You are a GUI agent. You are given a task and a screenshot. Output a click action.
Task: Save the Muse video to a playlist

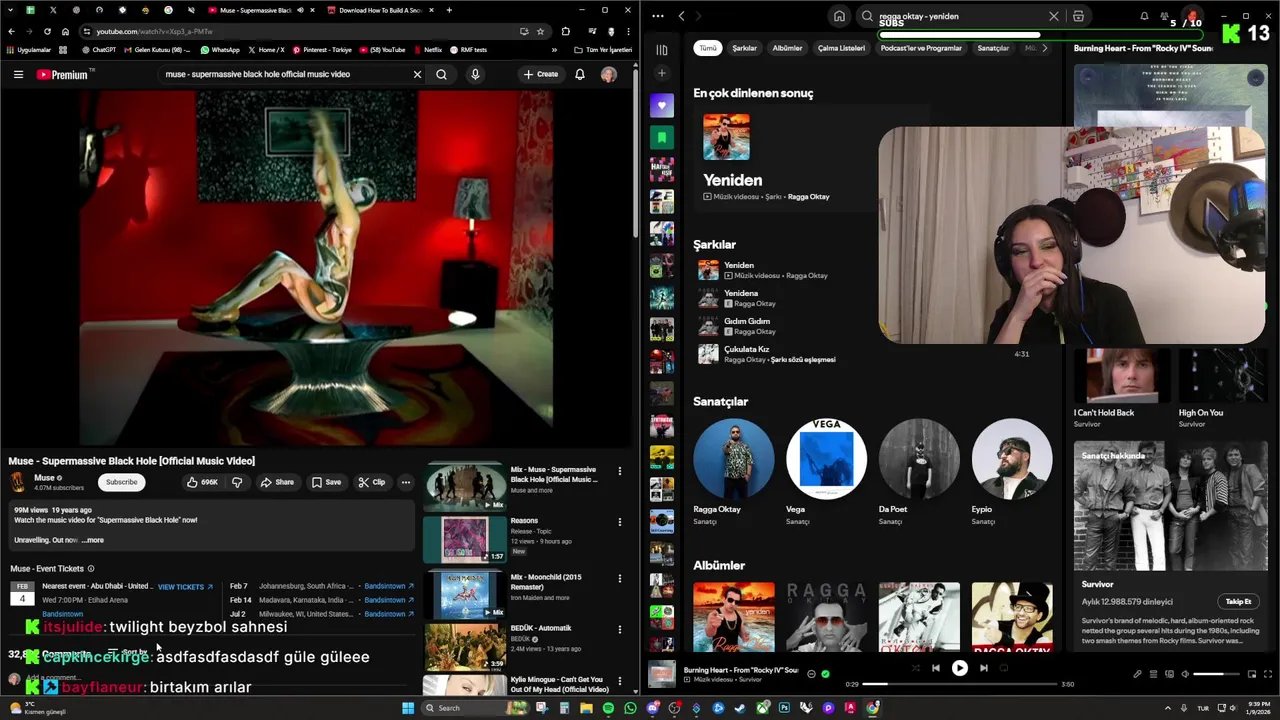[x=326, y=482]
